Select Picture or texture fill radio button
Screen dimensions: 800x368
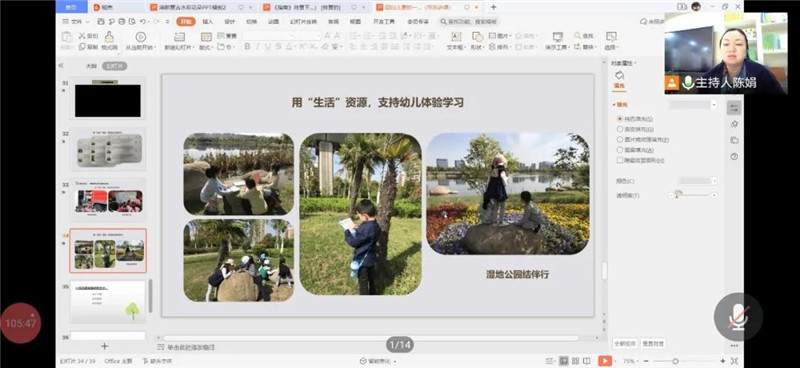tap(620, 139)
